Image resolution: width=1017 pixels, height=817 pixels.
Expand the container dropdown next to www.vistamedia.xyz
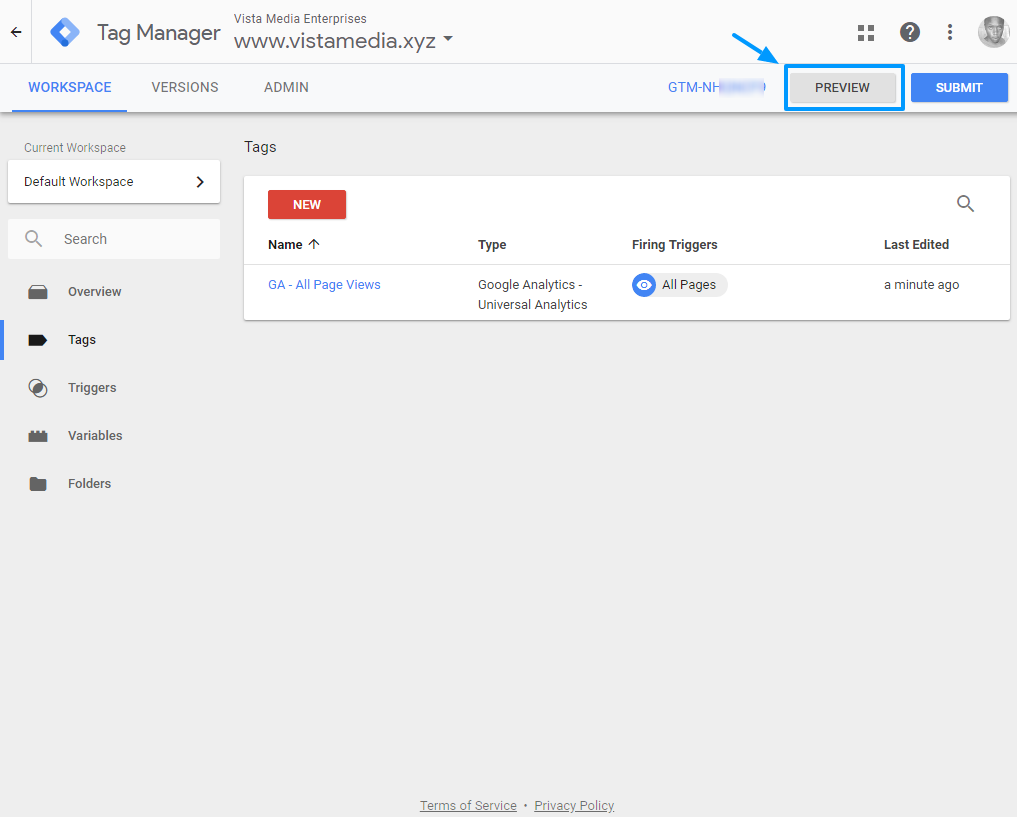[447, 40]
